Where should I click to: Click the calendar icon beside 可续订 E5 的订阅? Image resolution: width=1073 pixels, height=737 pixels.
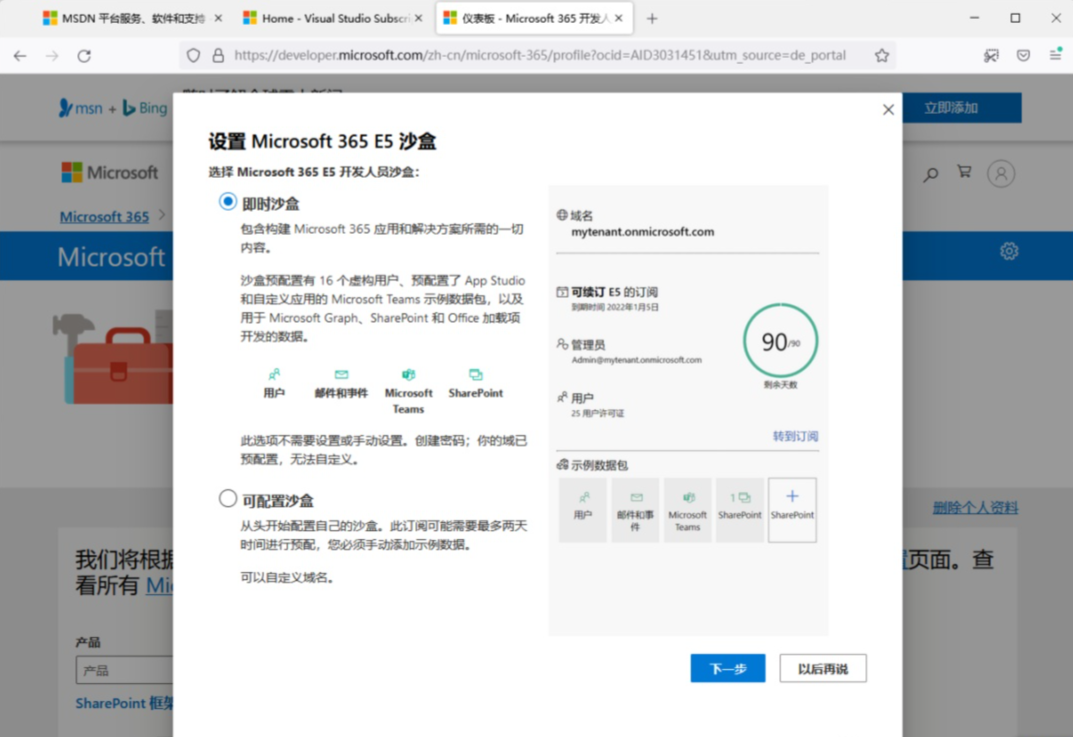(562, 292)
